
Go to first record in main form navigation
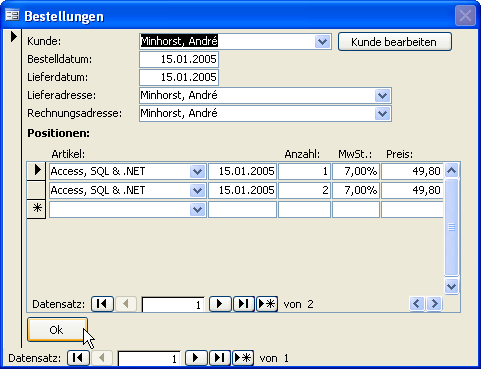78,358
